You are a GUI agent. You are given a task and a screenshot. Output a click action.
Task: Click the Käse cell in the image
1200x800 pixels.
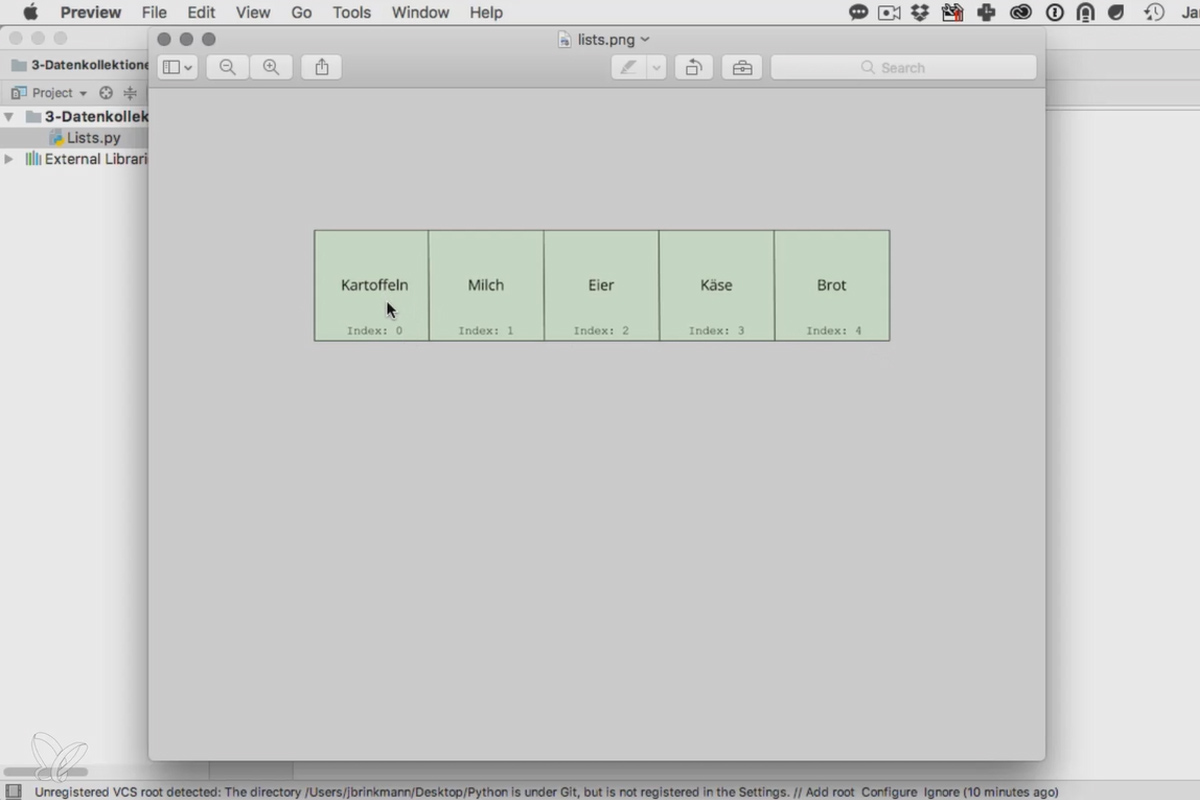click(x=716, y=286)
